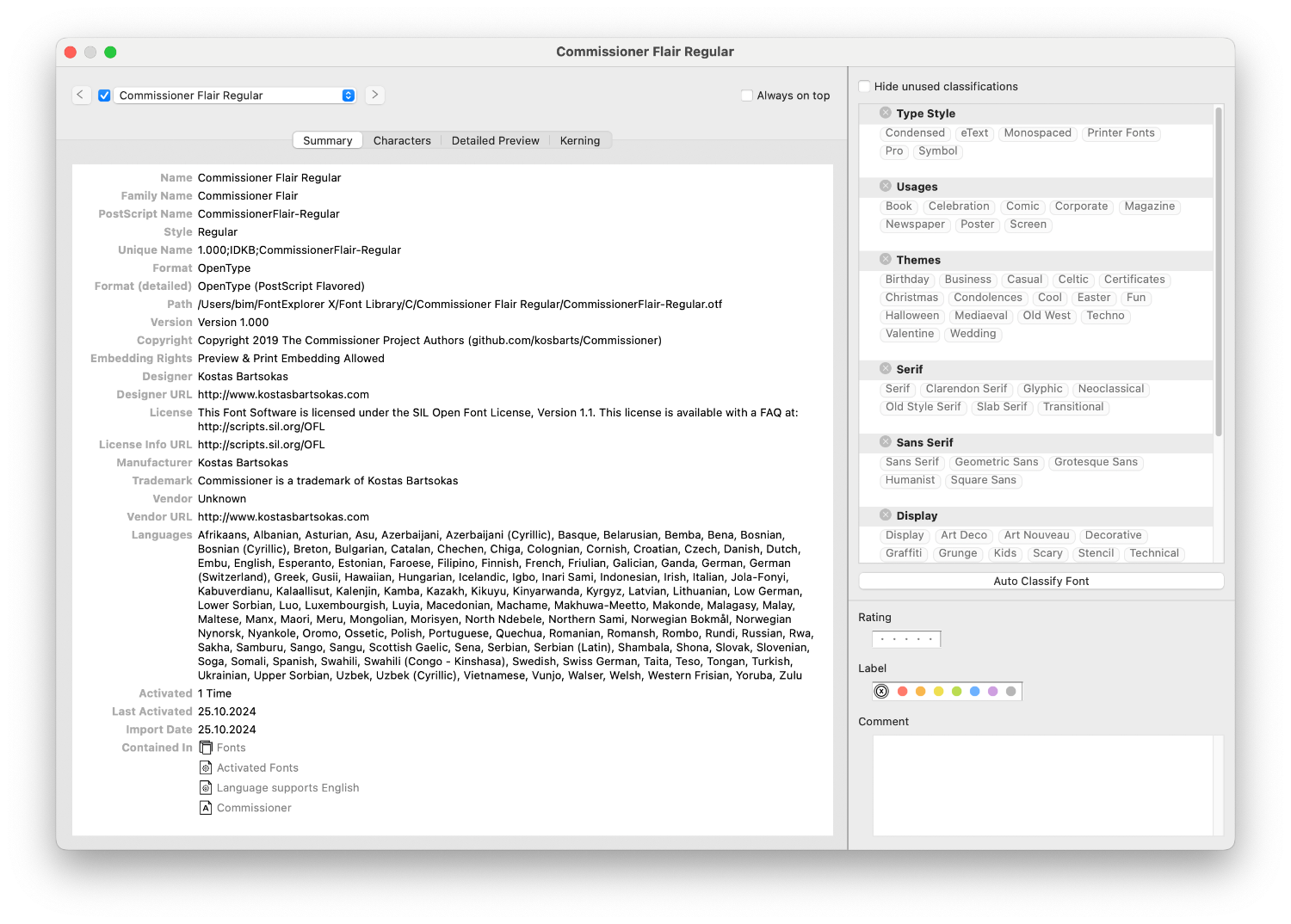The height and width of the screenshot is (924, 1291).
Task: Click Auto Classify Font button
Action: [x=1041, y=581]
